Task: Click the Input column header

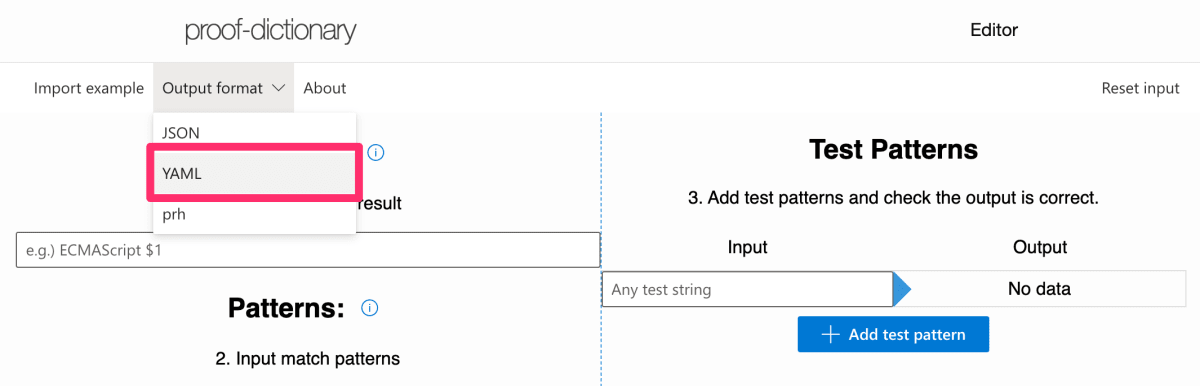Action: point(747,247)
